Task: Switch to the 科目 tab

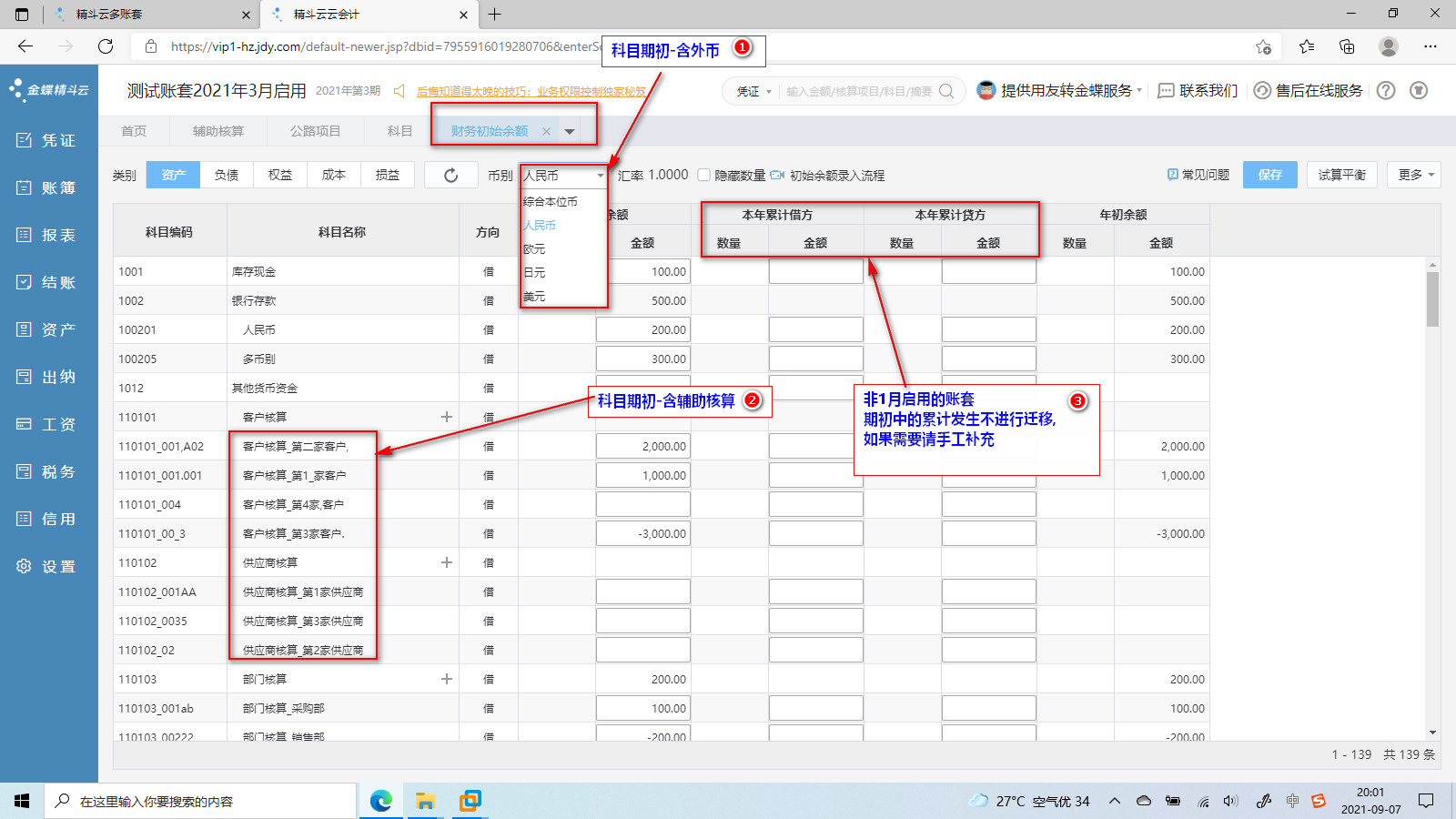Action: (399, 131)
